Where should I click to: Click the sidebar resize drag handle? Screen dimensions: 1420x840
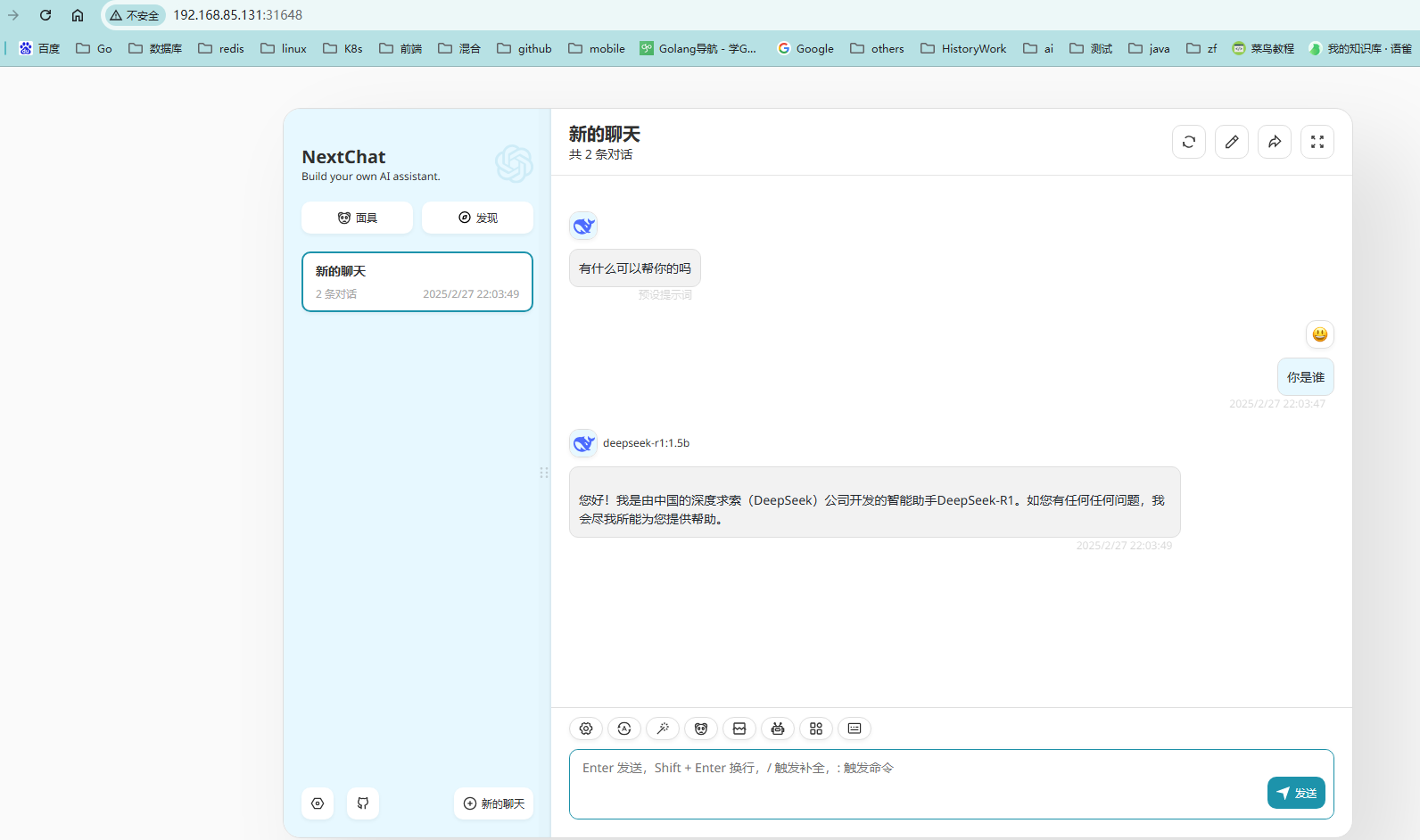[544, 473]
